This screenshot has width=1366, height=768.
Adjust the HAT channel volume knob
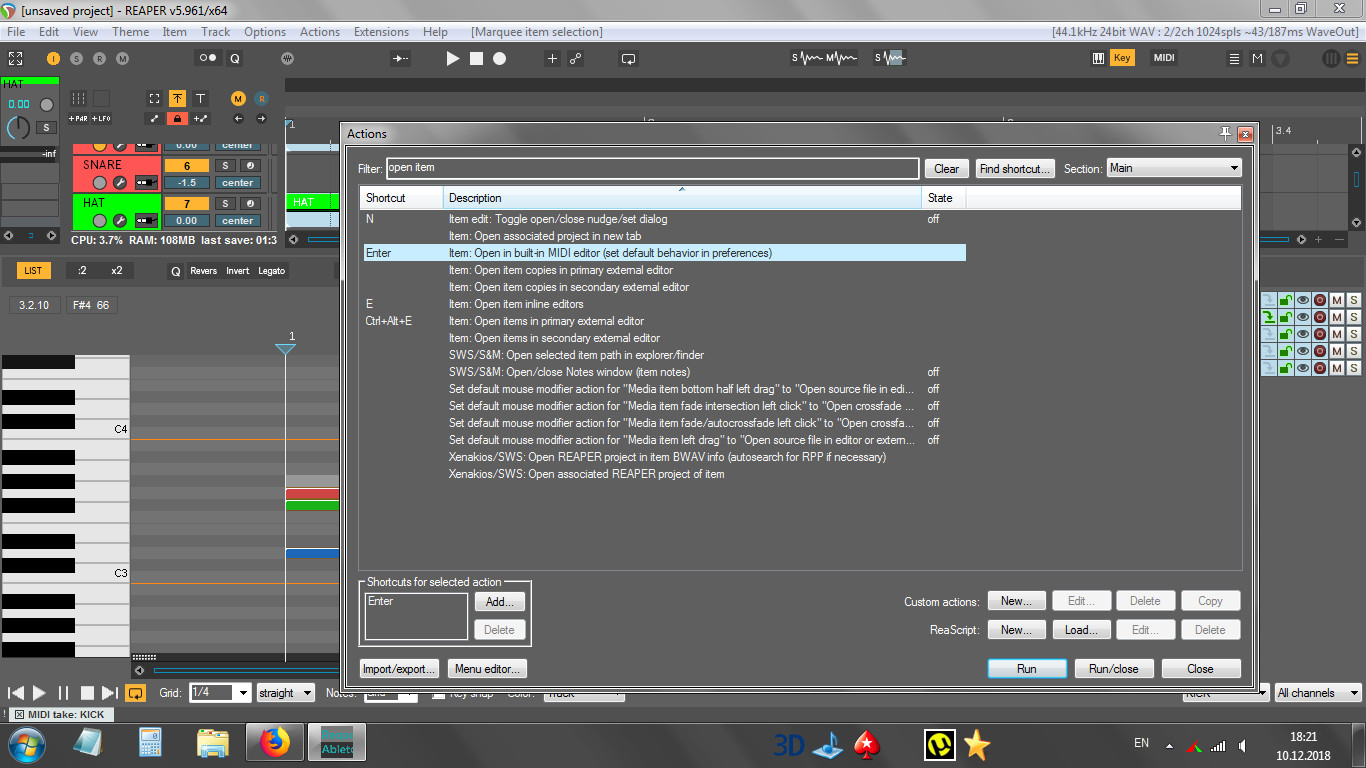point(18,128)
